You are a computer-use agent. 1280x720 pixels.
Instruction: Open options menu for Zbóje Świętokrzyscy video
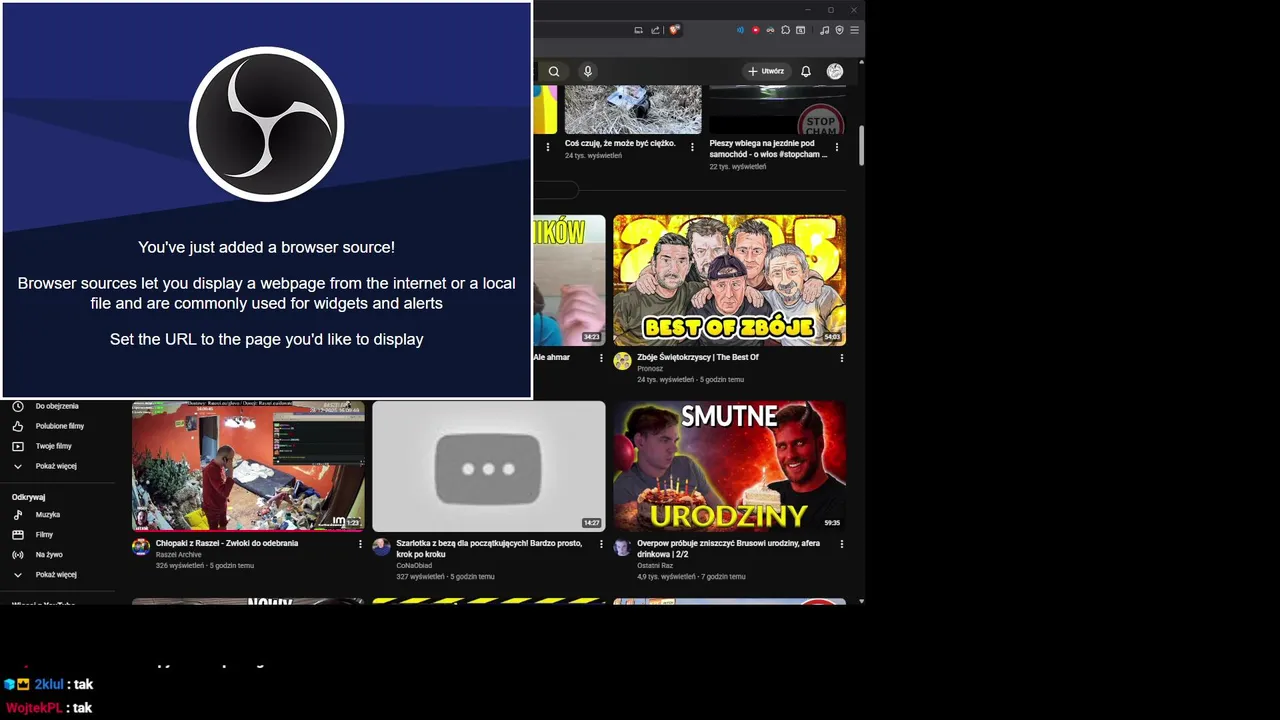click(x=841, y=358)
